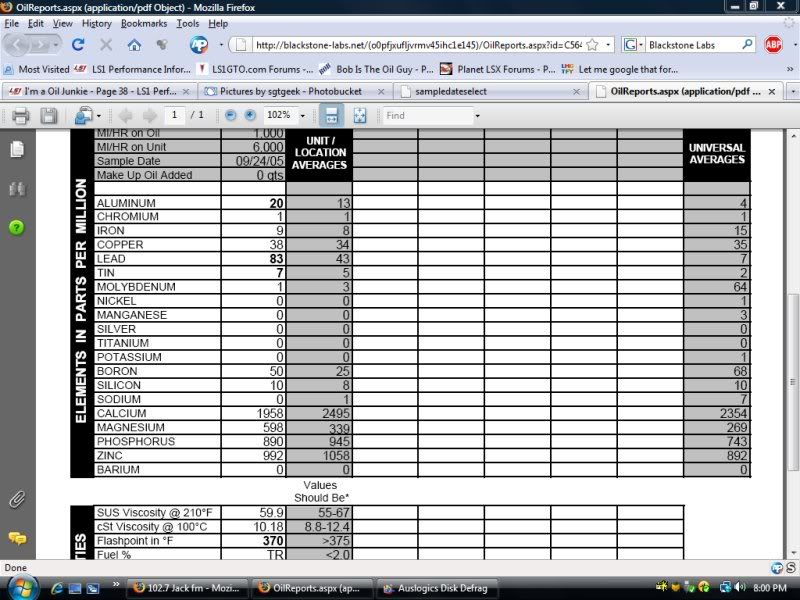Click the back navigation arrow

coord(17,45)
